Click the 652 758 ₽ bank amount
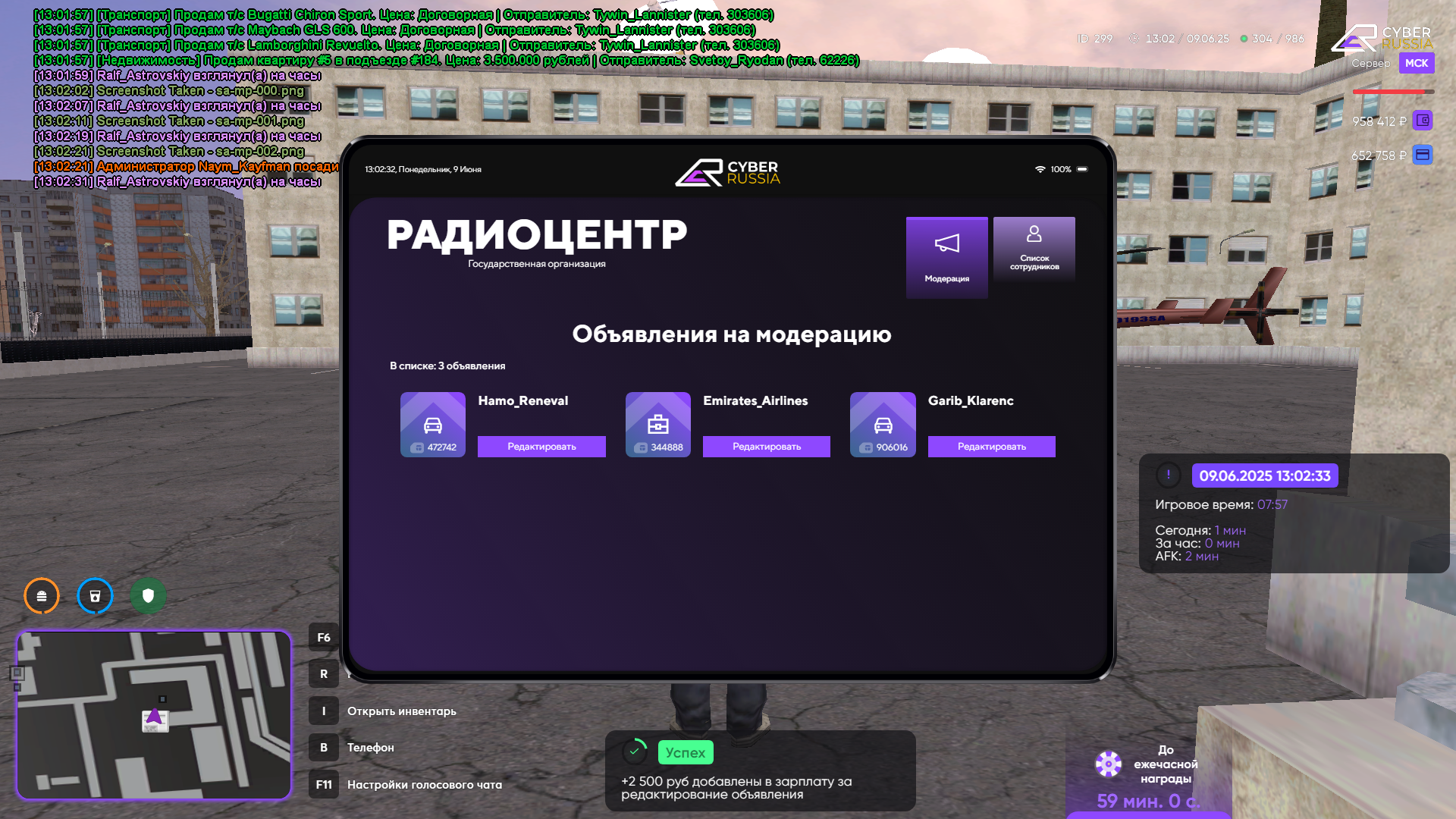Viewport: 1456px width, 819px height. coord(1379,156)
